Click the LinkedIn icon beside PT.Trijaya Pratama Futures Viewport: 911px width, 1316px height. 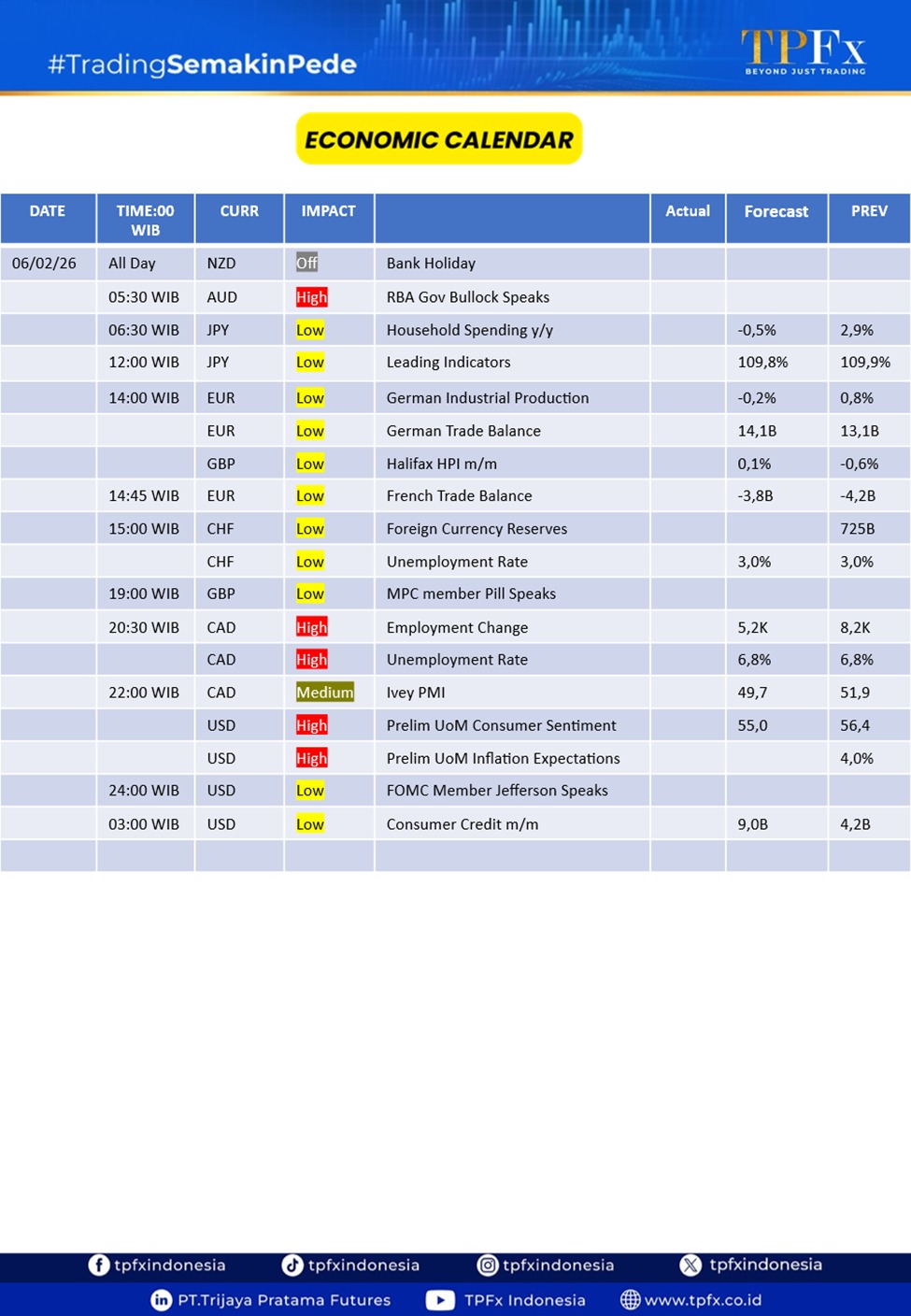[162, 1300]
